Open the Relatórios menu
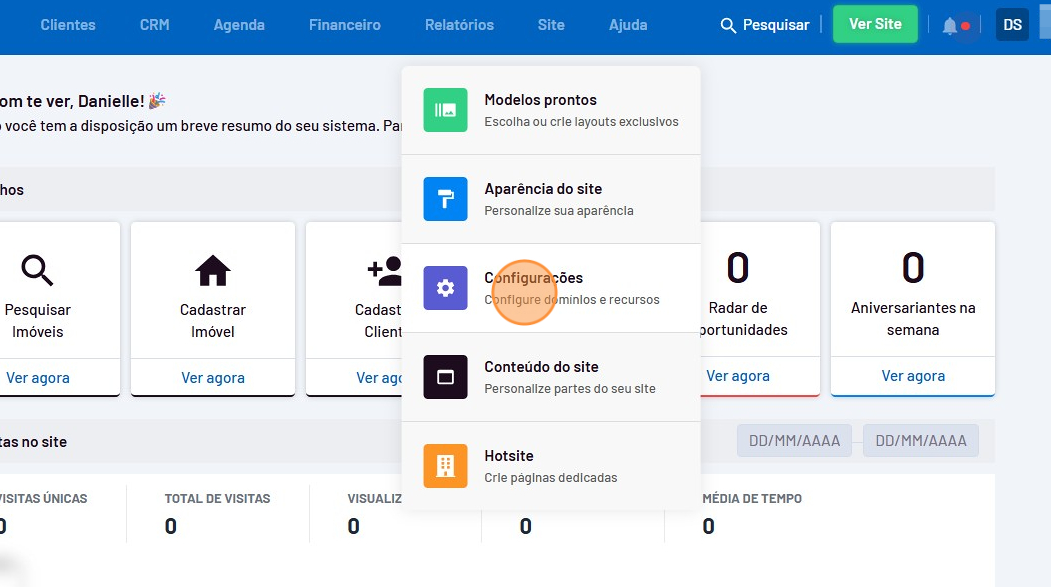The width and height of the screenshot is (1051, 587). click(x=459, y=25)
